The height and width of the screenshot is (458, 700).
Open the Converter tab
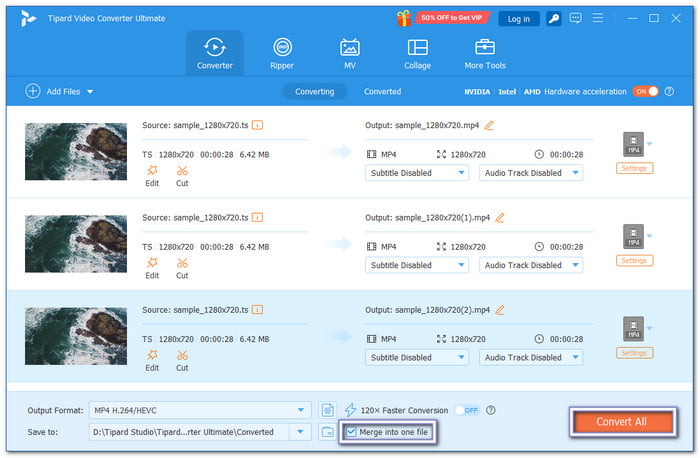pyautogui.click(x=215, y=53)
